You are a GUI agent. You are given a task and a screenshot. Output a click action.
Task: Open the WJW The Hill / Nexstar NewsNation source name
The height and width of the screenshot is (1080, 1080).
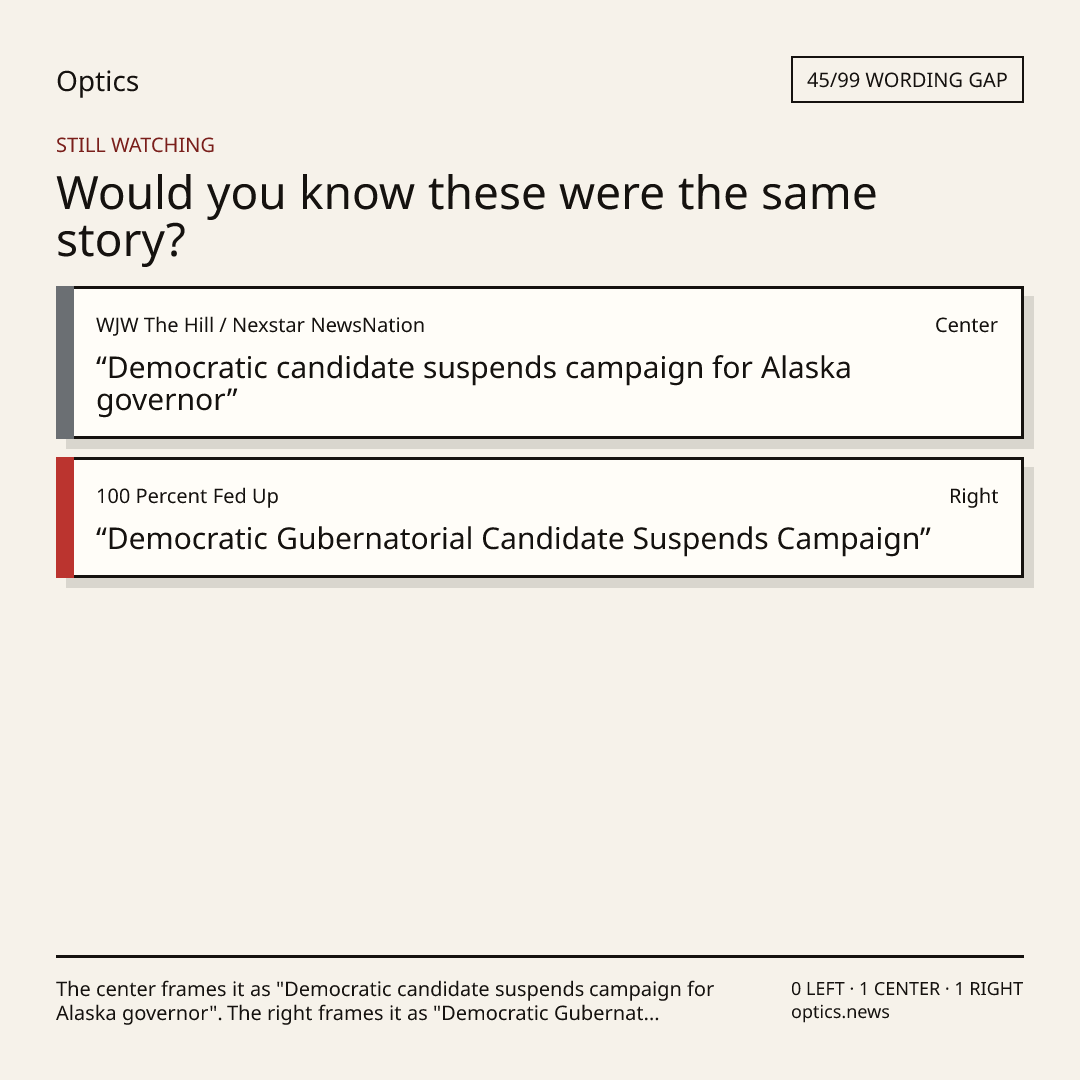[260, 325]
